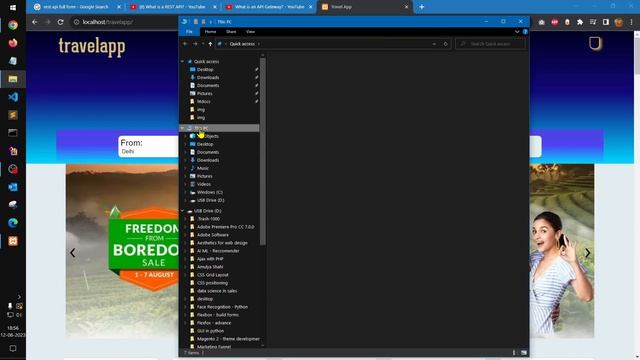Viewport: 640px width, 360px height.
Task: Close the Travel App browser tab
Action: (x=406, y=7)
